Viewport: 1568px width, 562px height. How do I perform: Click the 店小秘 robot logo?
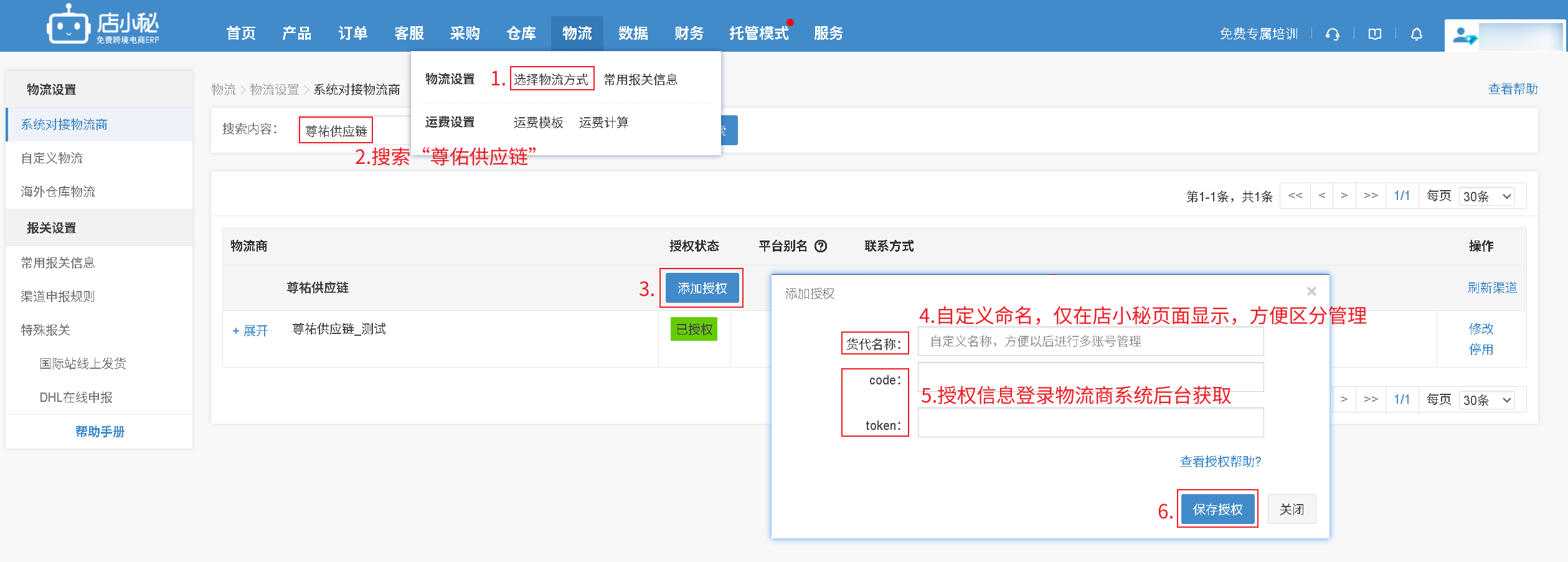tap(68, 26)
